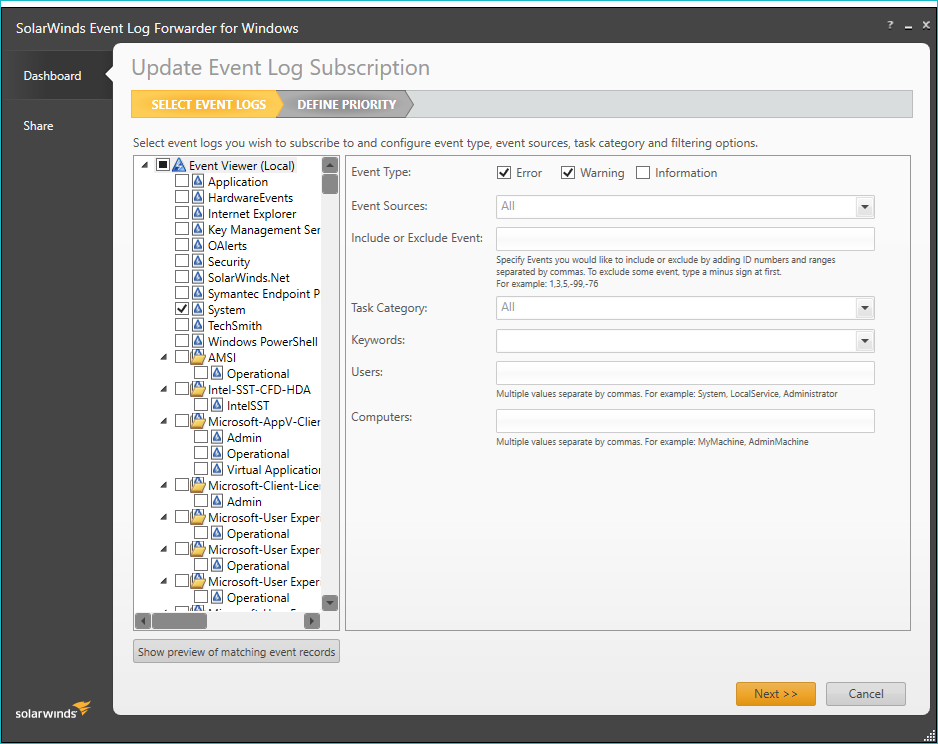Screen dimensions: 938x744
Task: Click the Next >> button
Action: (x=775, y=694)
